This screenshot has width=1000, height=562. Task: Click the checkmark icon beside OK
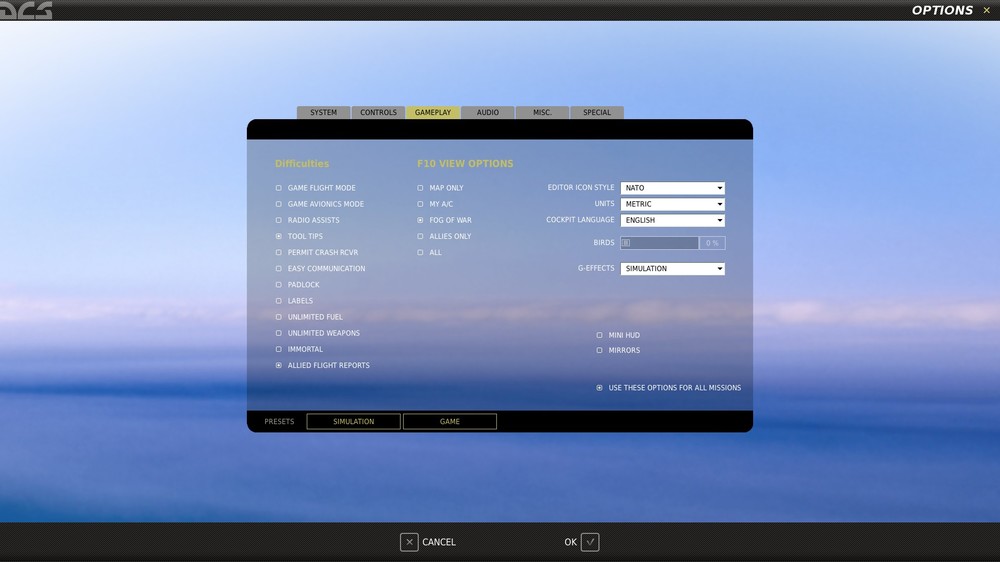pos(590,542)
